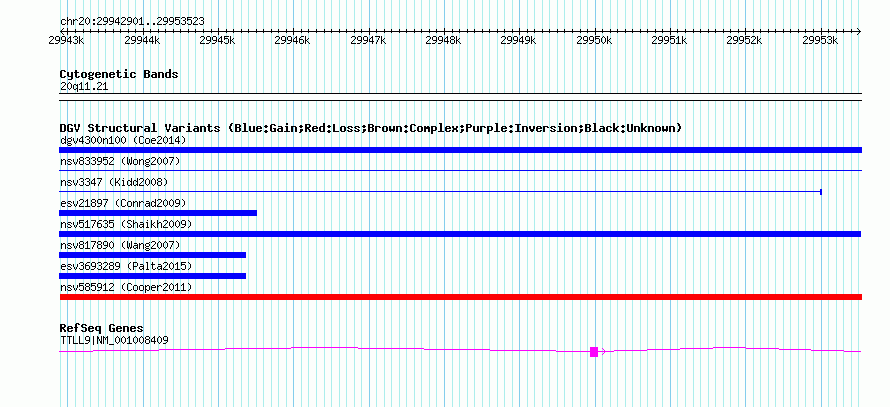The height and width of the screenshot is (407, 890).
Task: Click the TTLL9 strand direction arrow
Action: coord(603,352)
